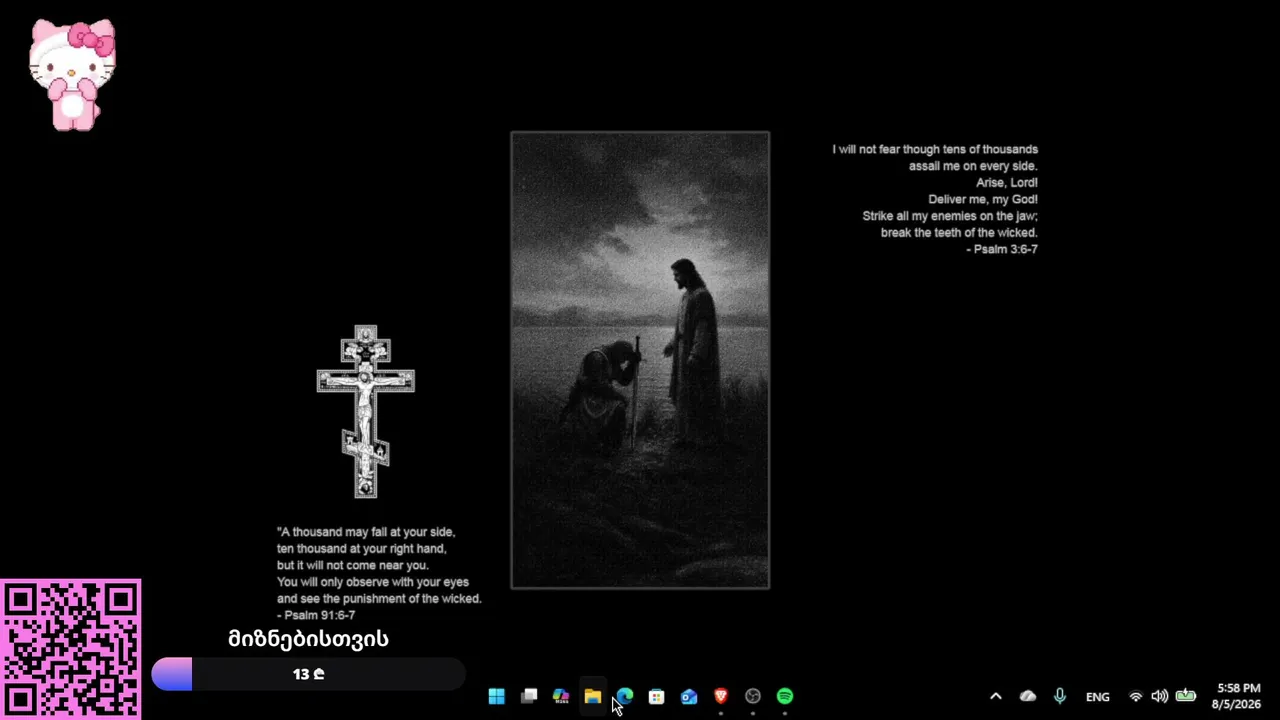Switch to Brave browser on taskbar
Viewport: 1280px width, 720px height.
(x=721, y=696)
